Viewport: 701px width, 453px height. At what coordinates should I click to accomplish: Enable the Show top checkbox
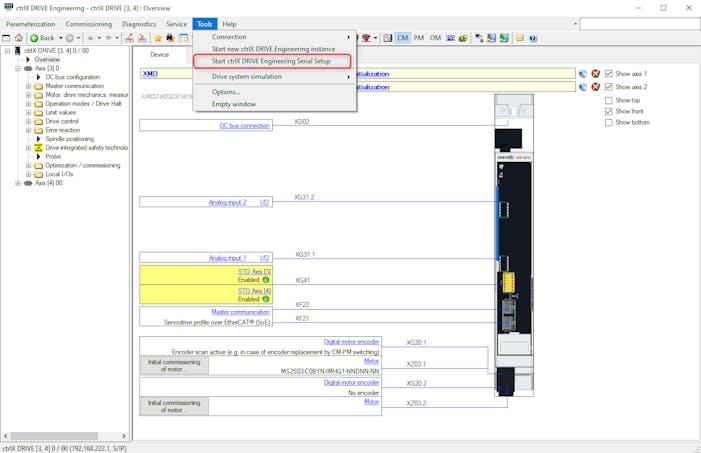[609, 100]
